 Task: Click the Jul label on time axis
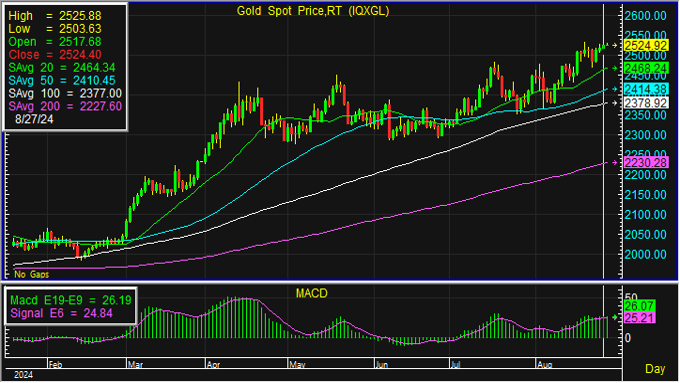coord(455,365)
